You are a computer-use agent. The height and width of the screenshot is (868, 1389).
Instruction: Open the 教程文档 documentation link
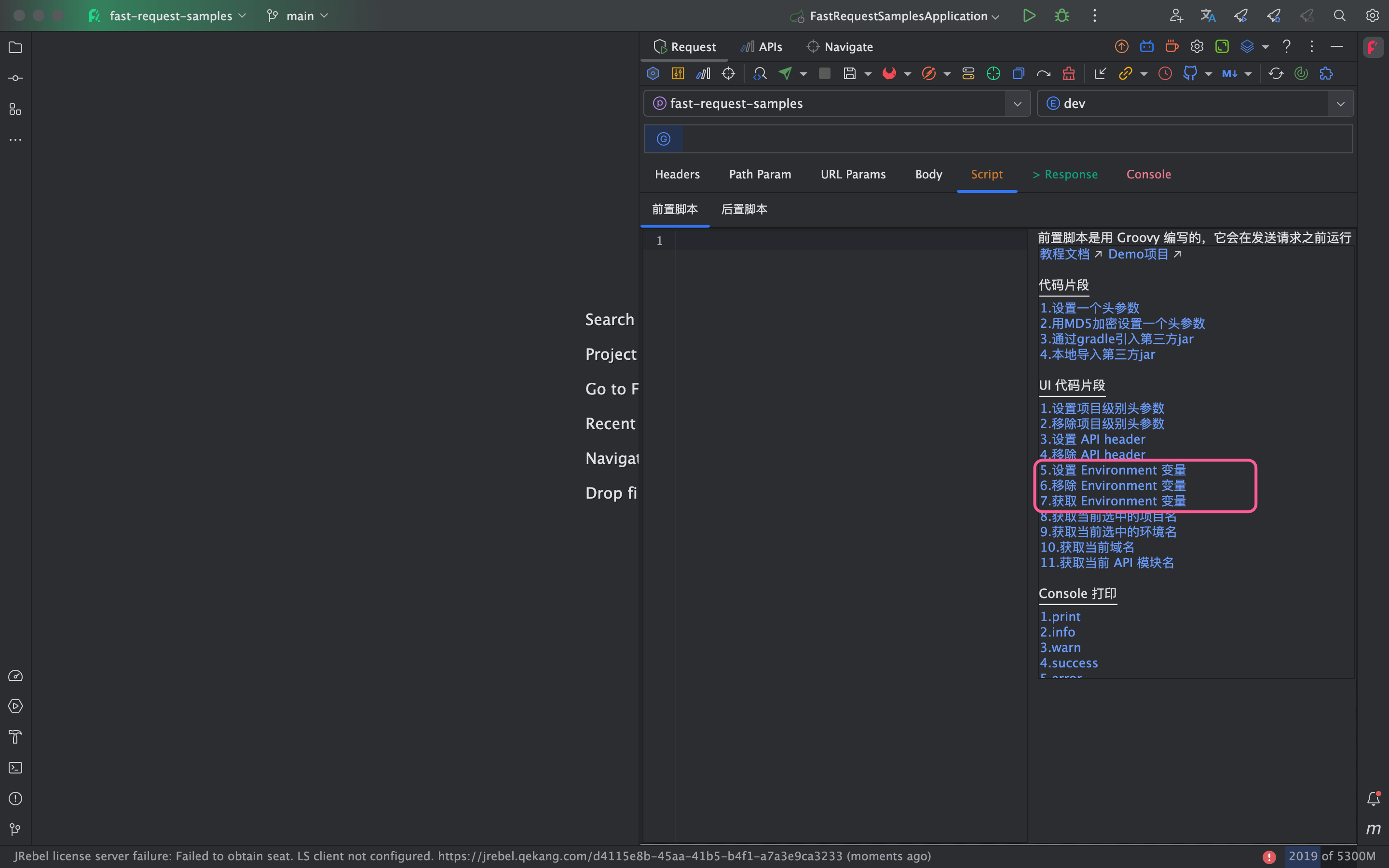(x=1063, y=254)
